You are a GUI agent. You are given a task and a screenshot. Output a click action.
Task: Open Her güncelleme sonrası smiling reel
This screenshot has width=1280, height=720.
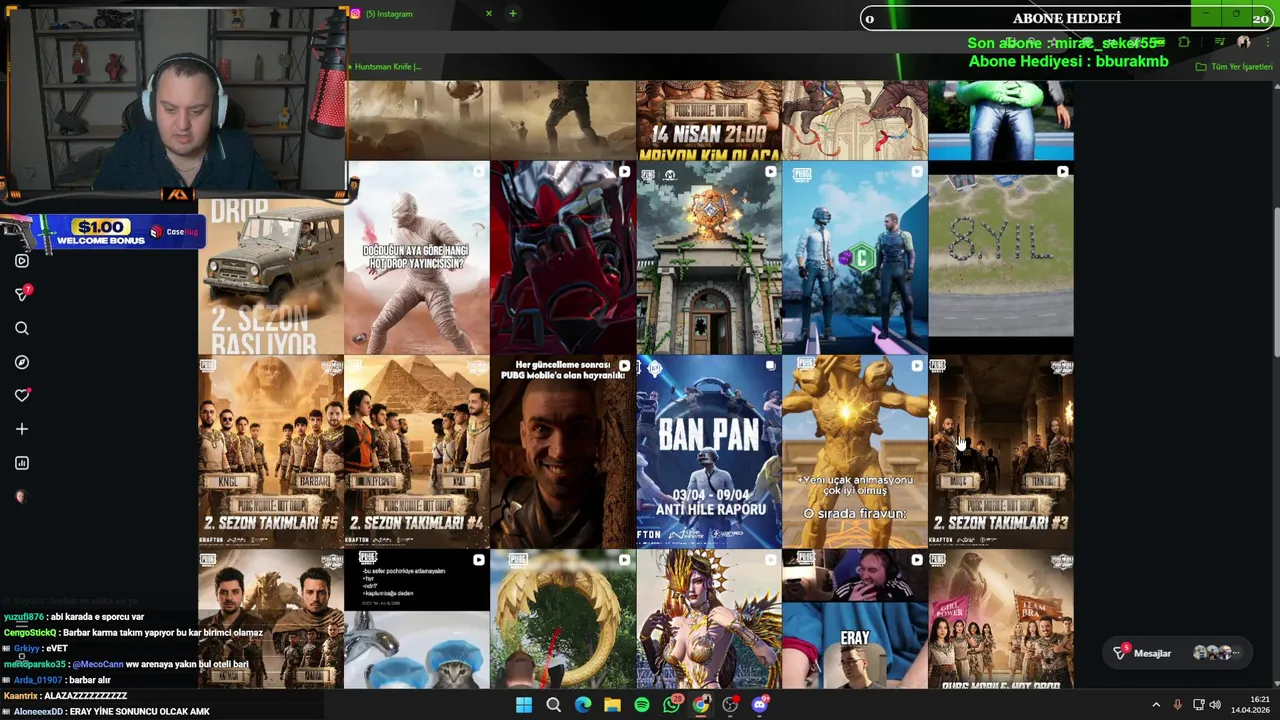[x=563, y=451]
